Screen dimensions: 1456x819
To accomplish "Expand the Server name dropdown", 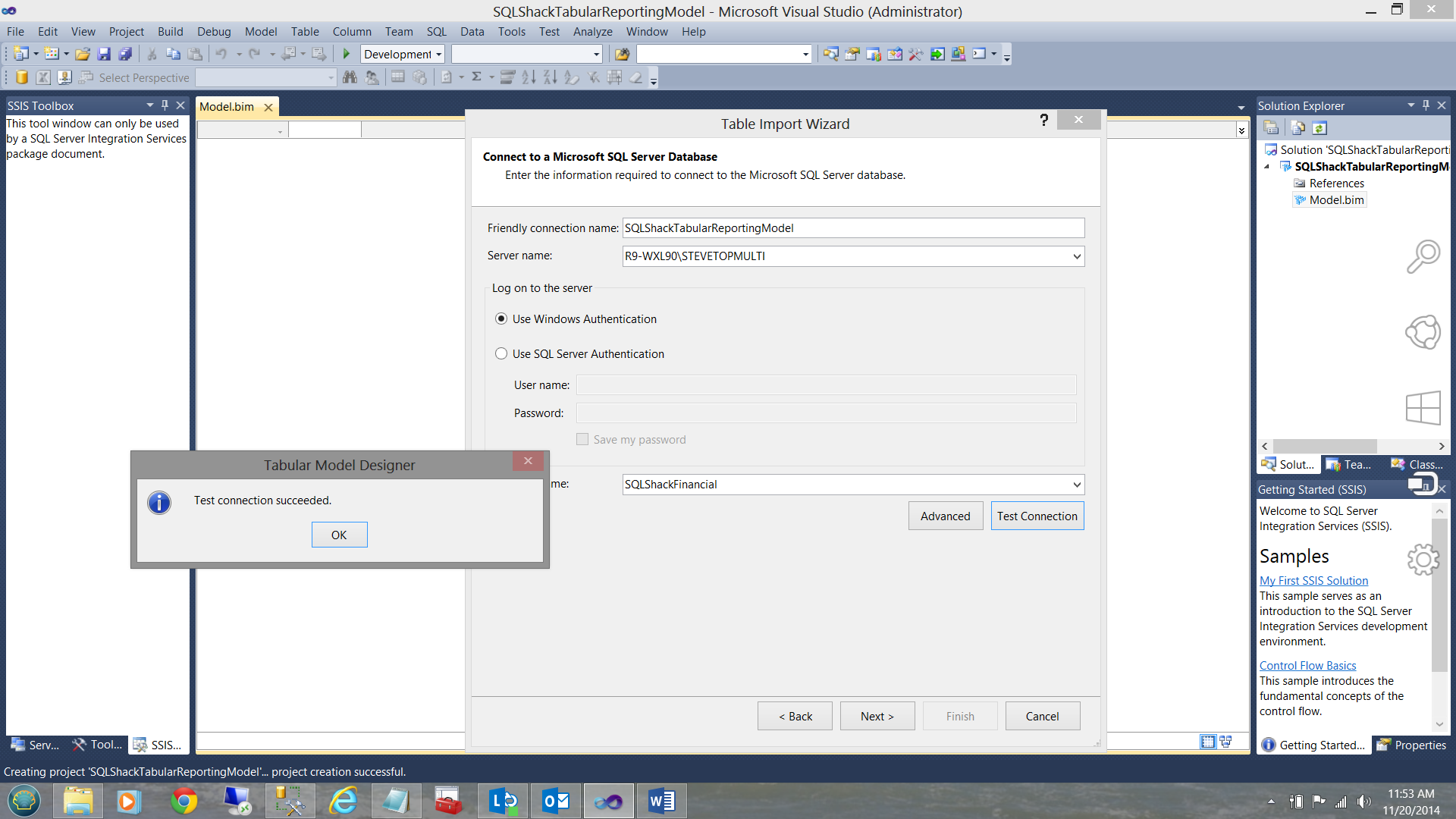I will point(1076,256).
